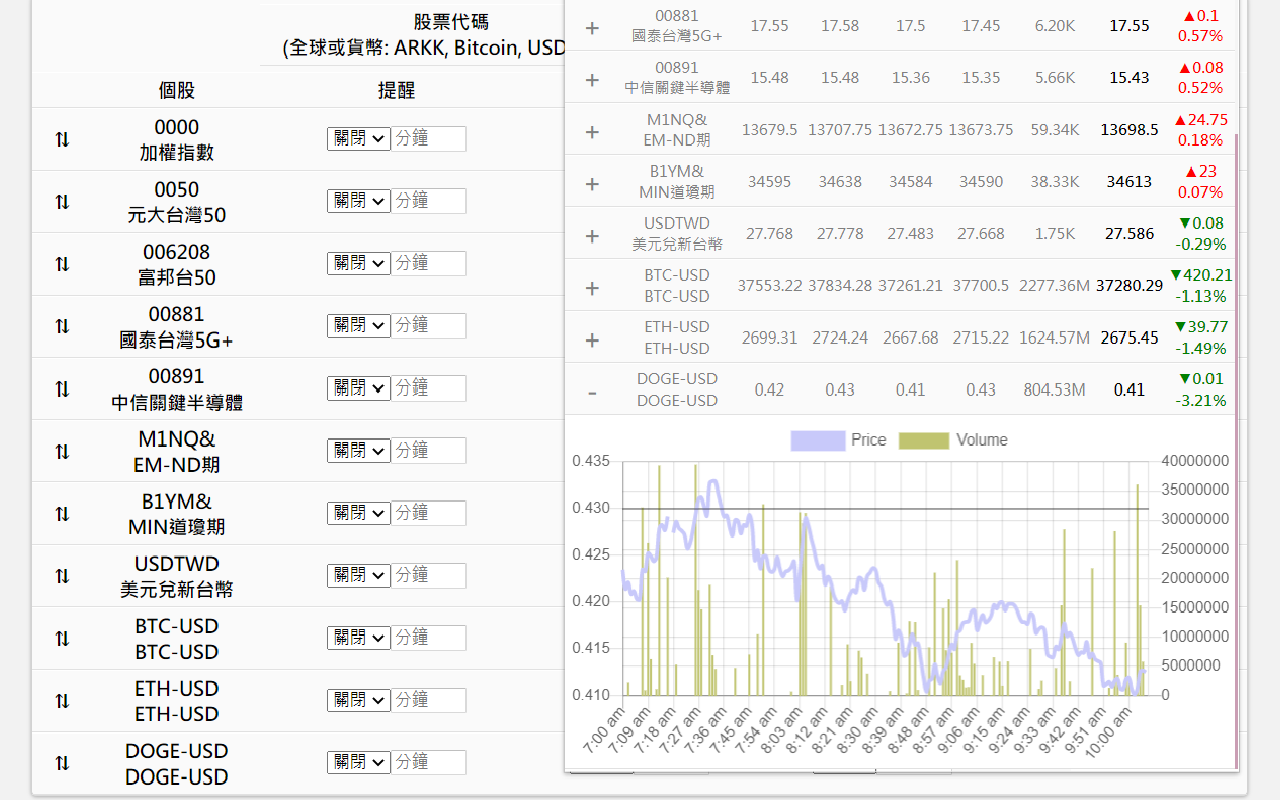Click the minutes input field for 0050
The image size is (1280, 800).
point(428,201)
